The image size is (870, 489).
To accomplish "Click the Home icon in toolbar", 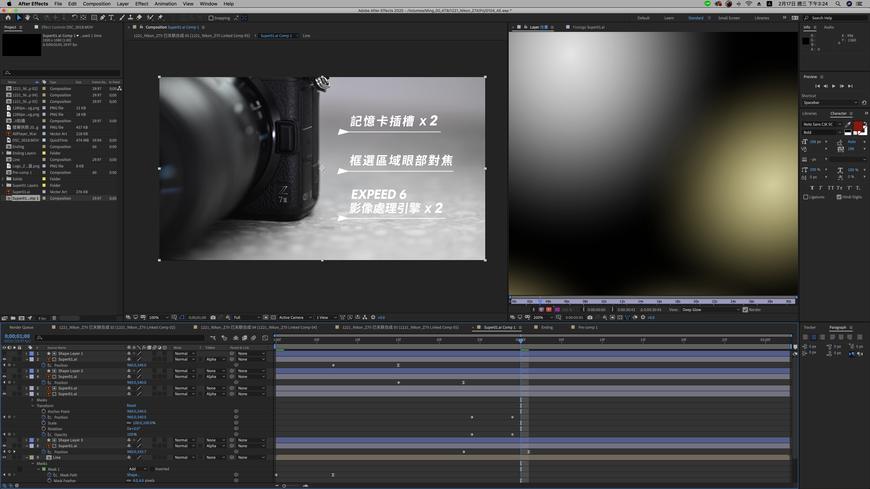I will point(8,18).
